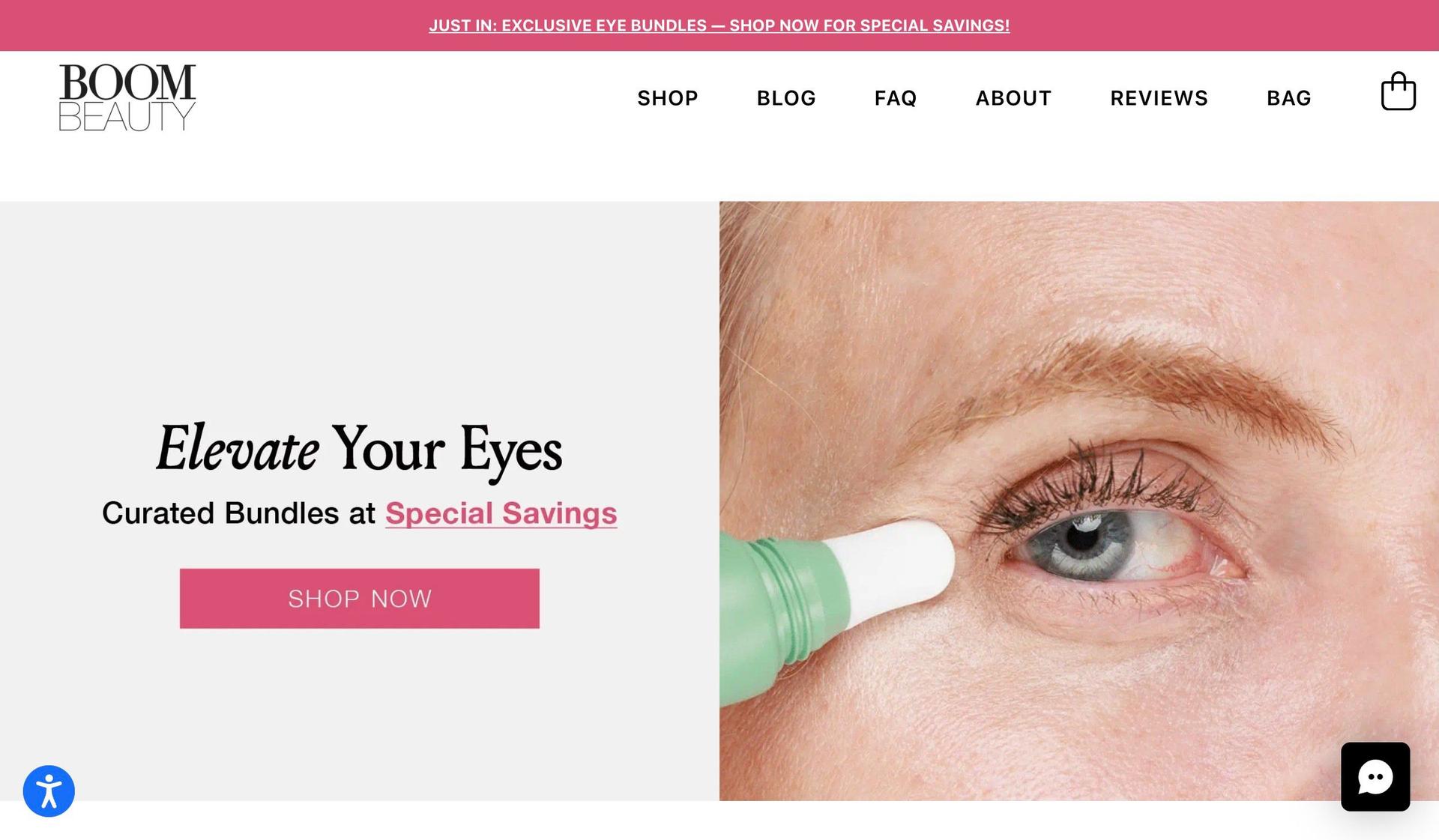Open the shopping bag icon
The width and height of the screenshot is (1439, 840).
[1398, 91]
